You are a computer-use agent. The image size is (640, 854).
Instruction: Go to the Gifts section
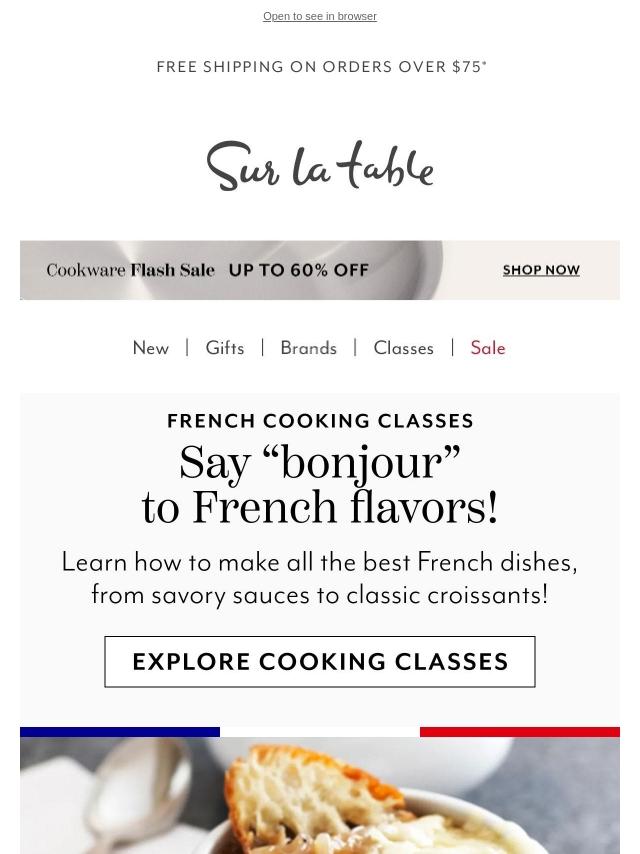(225, 348)
